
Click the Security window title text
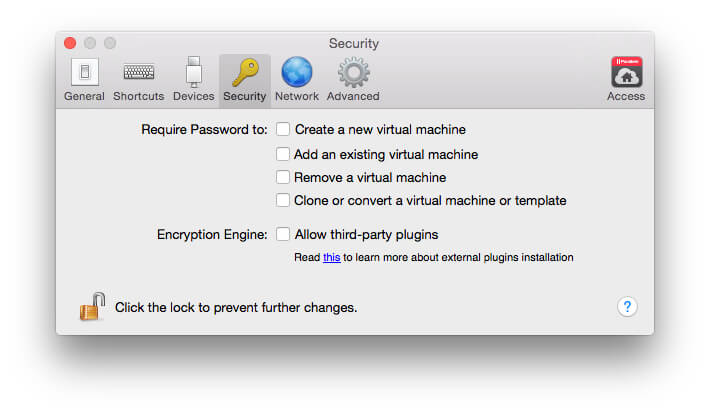click(354, 43)
